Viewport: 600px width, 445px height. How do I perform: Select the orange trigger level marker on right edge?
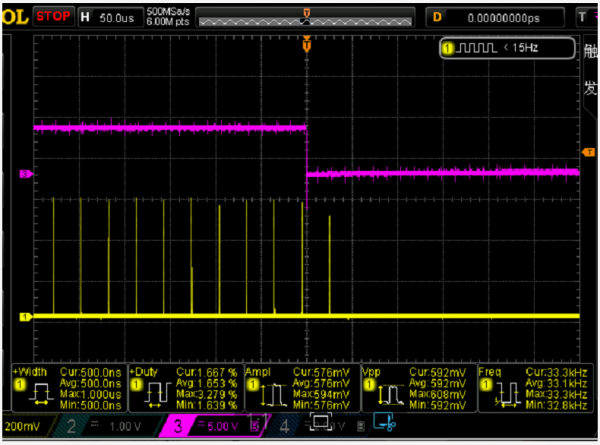587,151
